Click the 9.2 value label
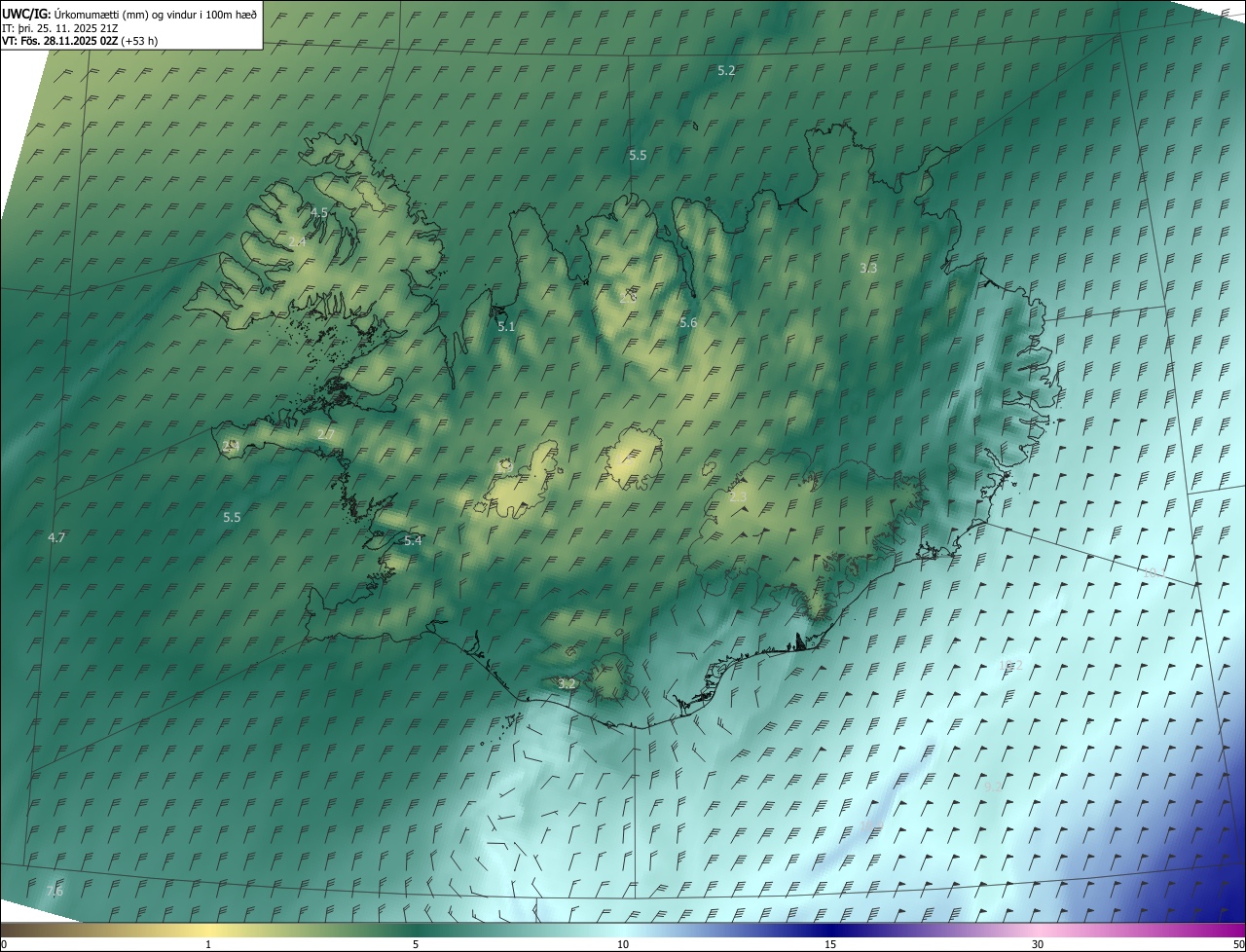This screenshot has height=952, width=1246. tap(993, 787)
